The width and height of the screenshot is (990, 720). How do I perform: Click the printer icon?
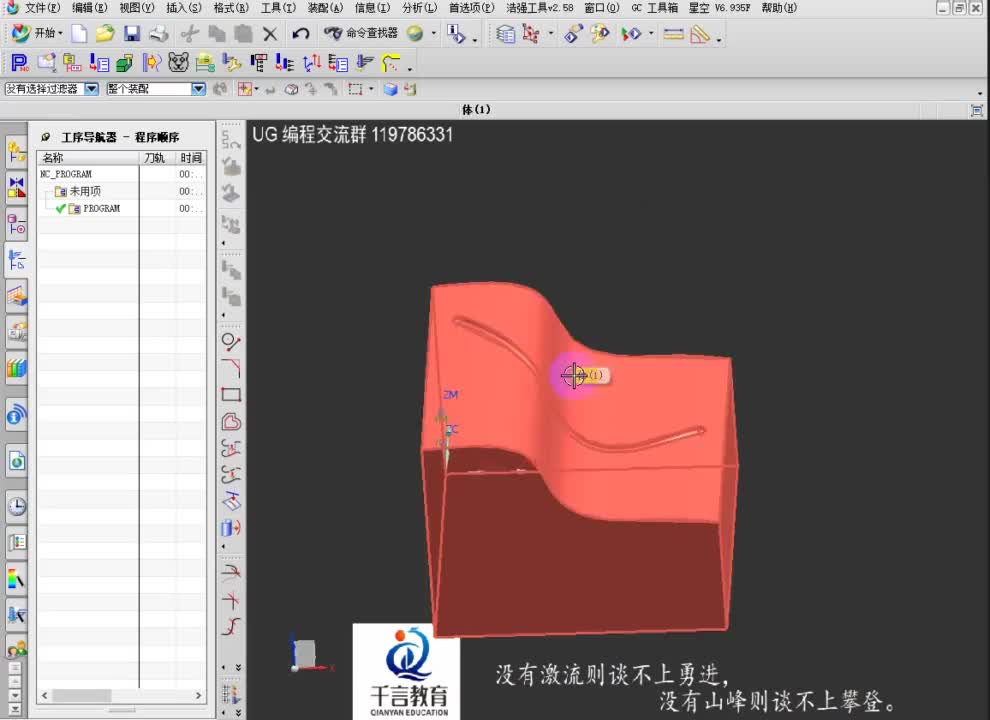tap(158, 33)
